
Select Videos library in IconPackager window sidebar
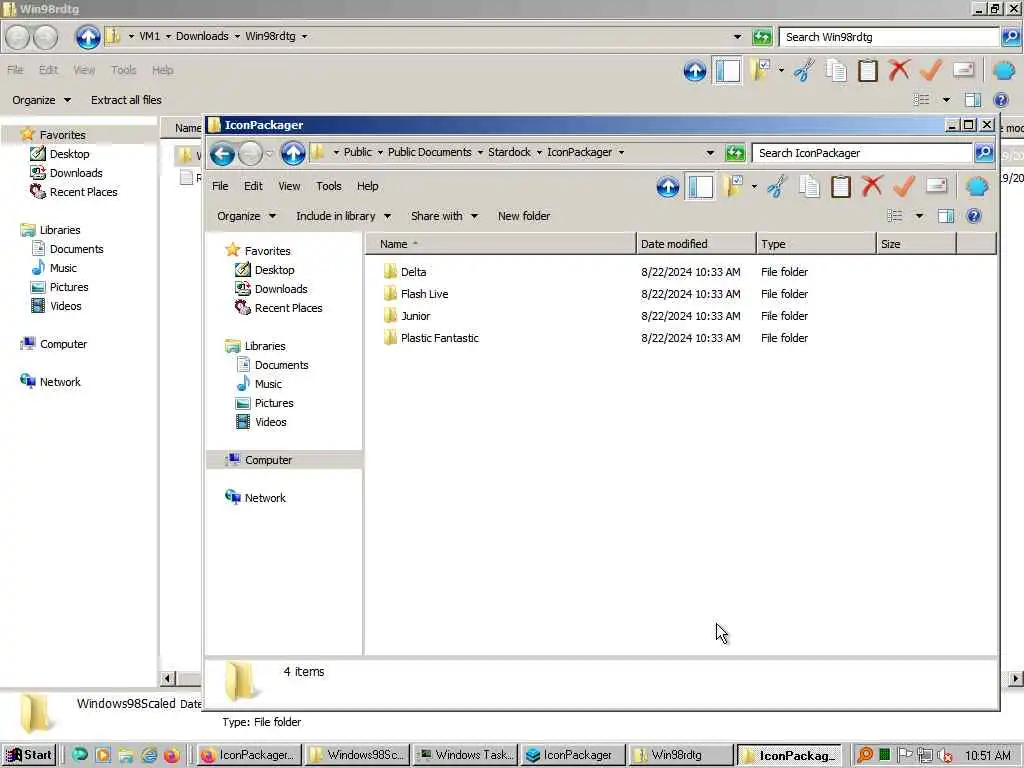tap(270, 422)
